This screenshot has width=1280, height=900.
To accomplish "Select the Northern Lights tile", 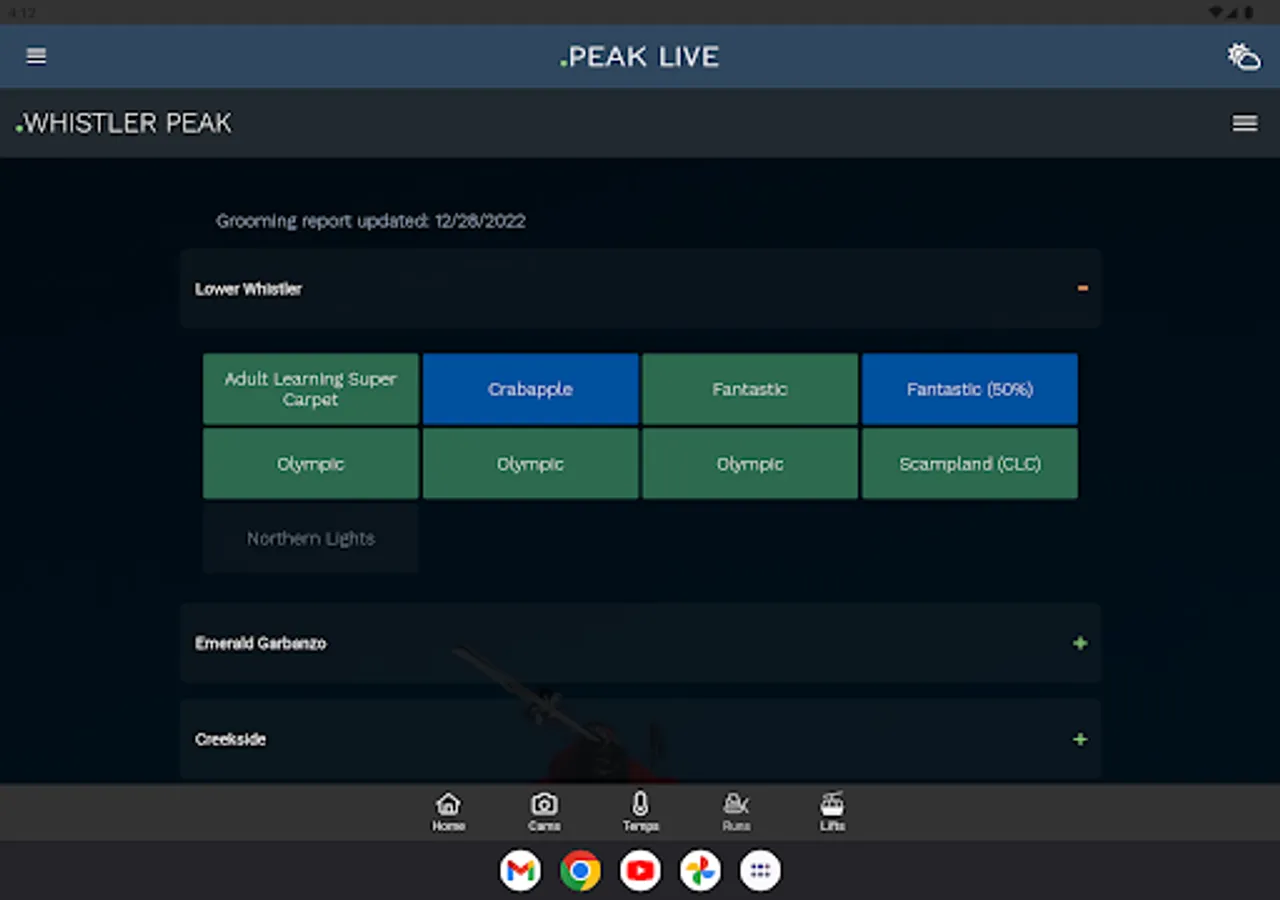I will (311, 538).
